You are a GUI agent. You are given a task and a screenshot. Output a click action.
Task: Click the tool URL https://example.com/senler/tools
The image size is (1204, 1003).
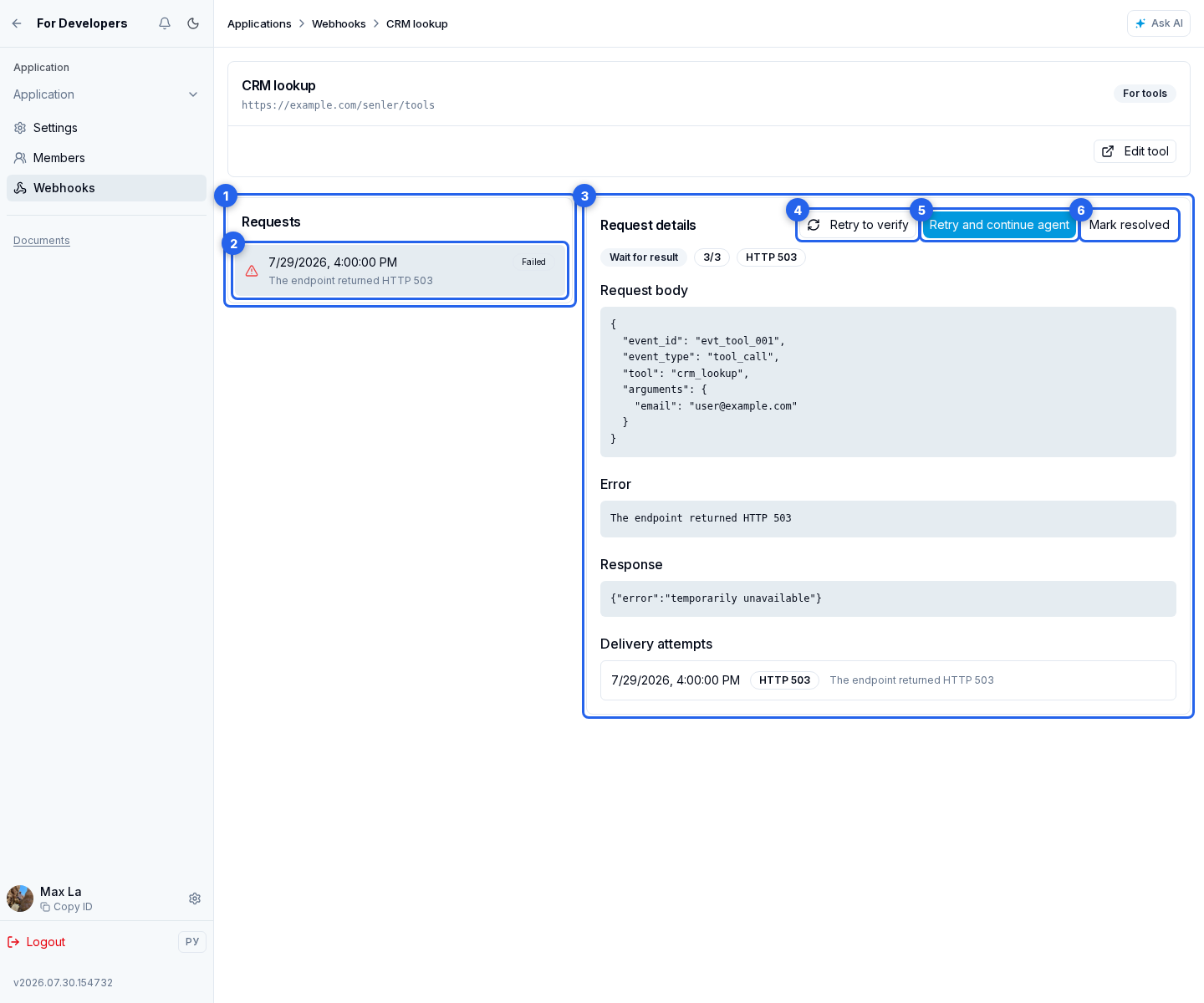coord(338,105)
